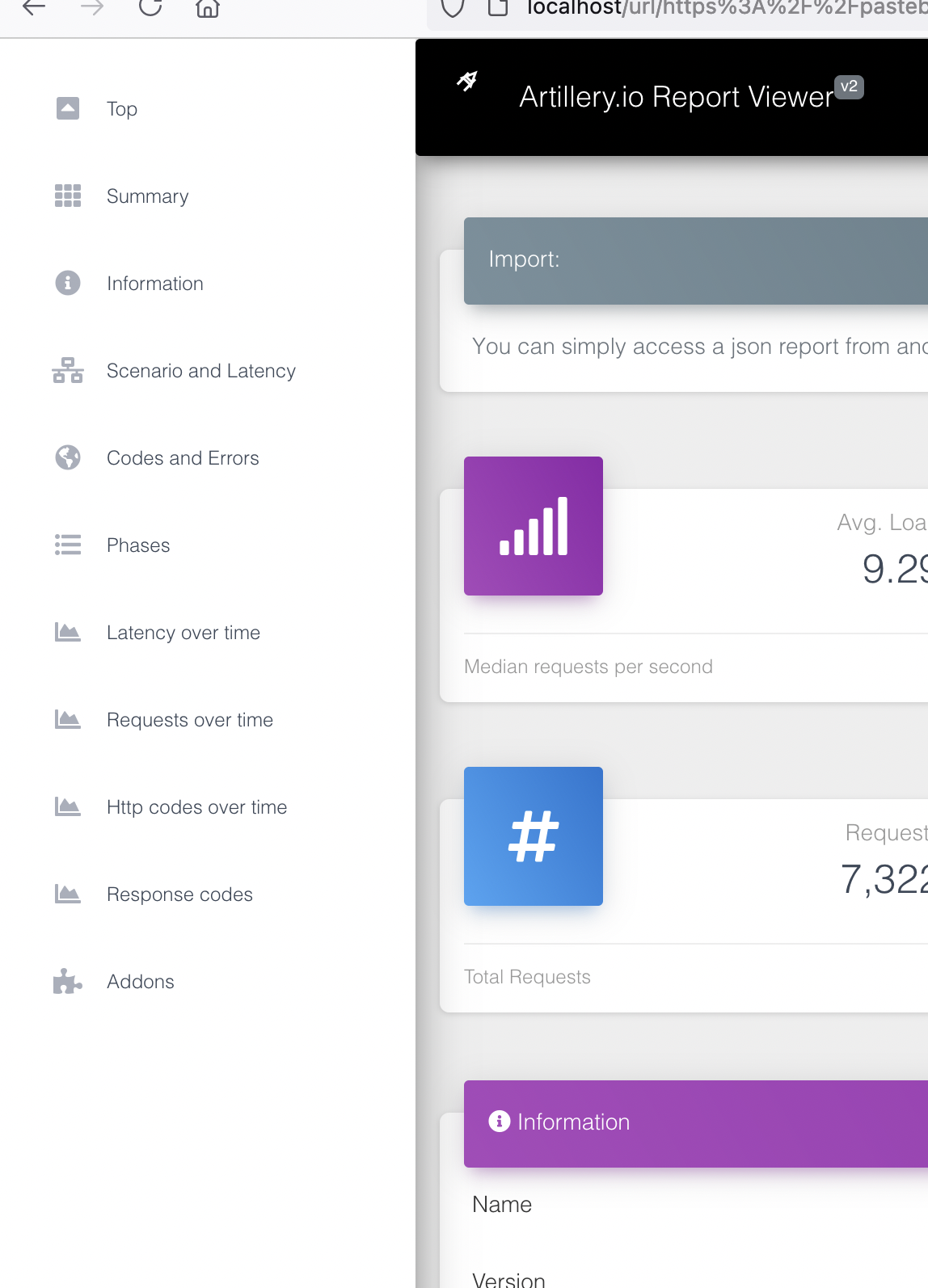The width and height of the screenshot is (928, 1288).
Task: Click the v2 version badge
Action: 849,86
